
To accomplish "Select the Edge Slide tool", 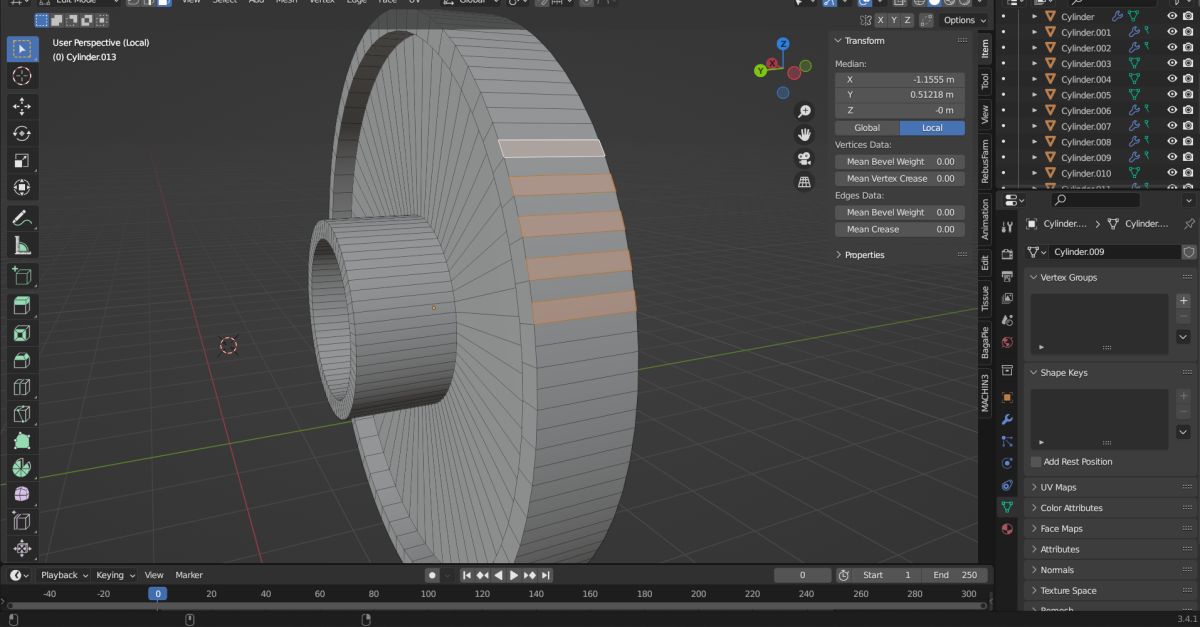I will [x=22, y=522].
